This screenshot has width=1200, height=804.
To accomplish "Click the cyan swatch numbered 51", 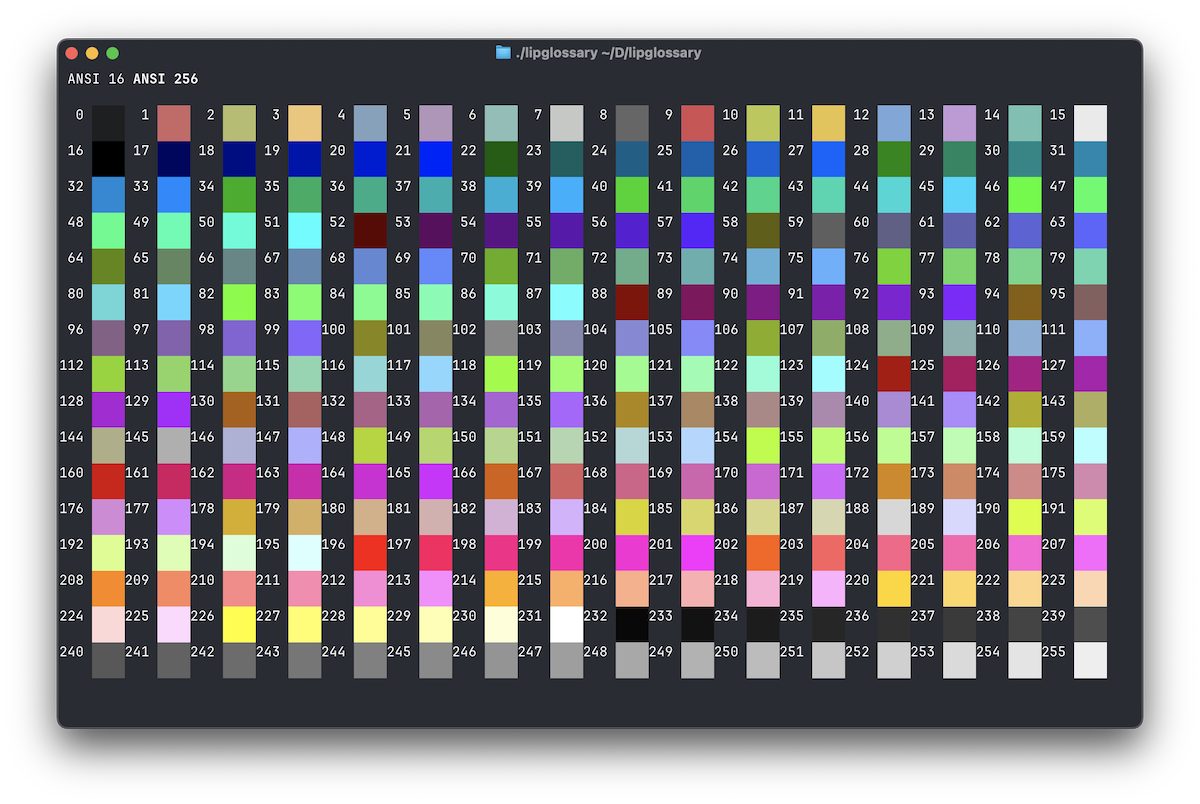I will click(304, 230).
